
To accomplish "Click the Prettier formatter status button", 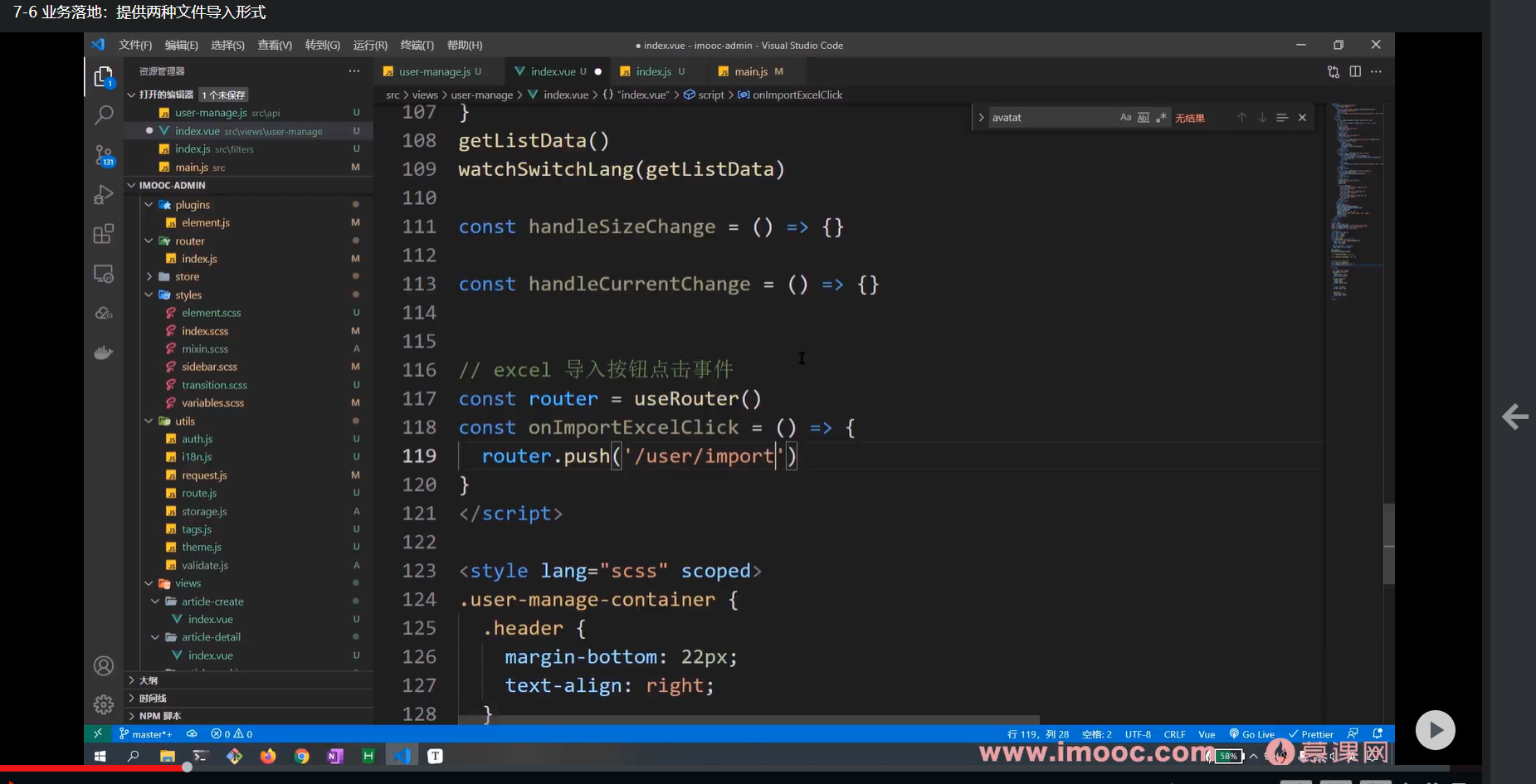I will pyautogui.click(x=1311, y=734).
